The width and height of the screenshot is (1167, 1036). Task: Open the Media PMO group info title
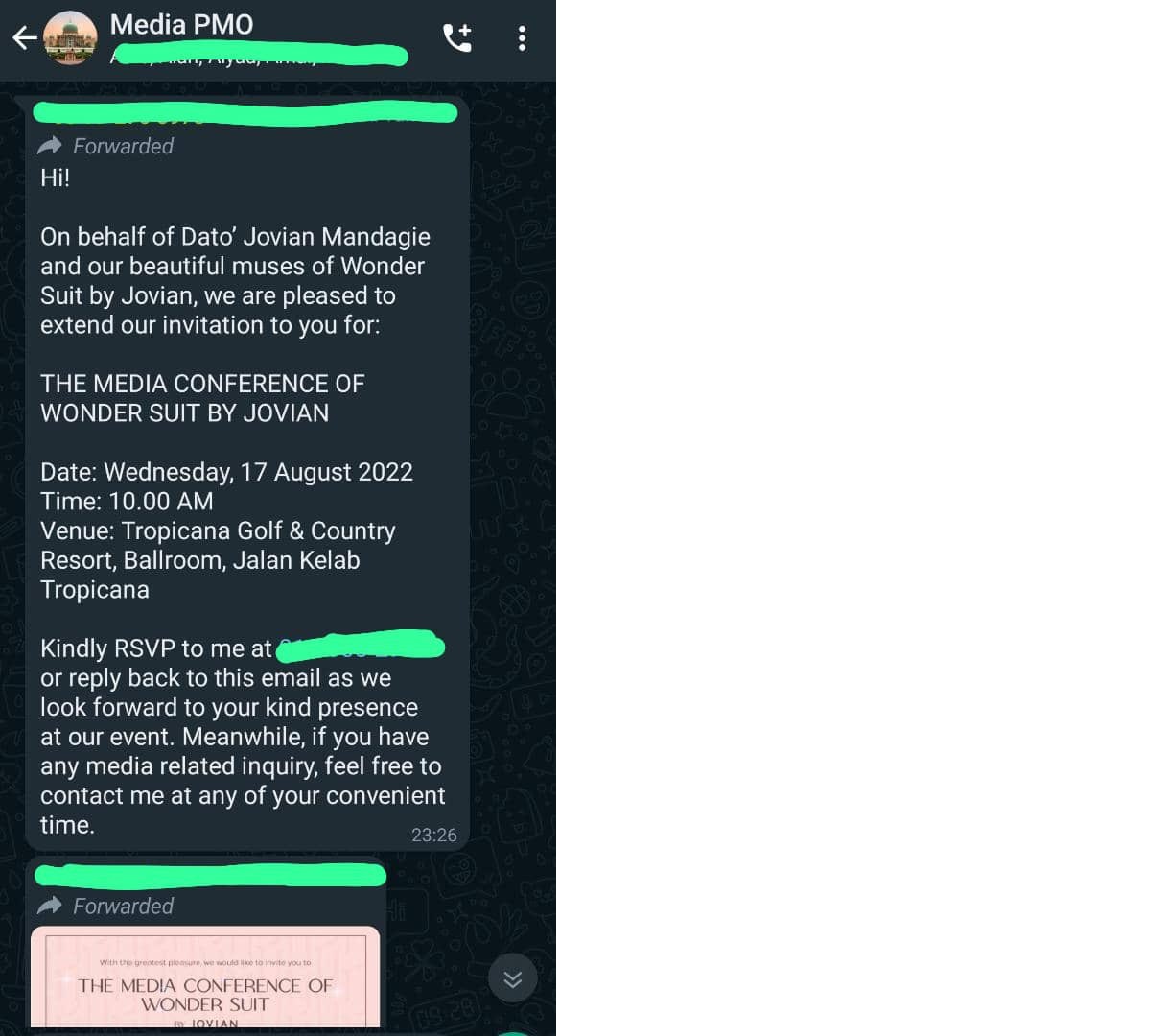(x=181, y=24)
